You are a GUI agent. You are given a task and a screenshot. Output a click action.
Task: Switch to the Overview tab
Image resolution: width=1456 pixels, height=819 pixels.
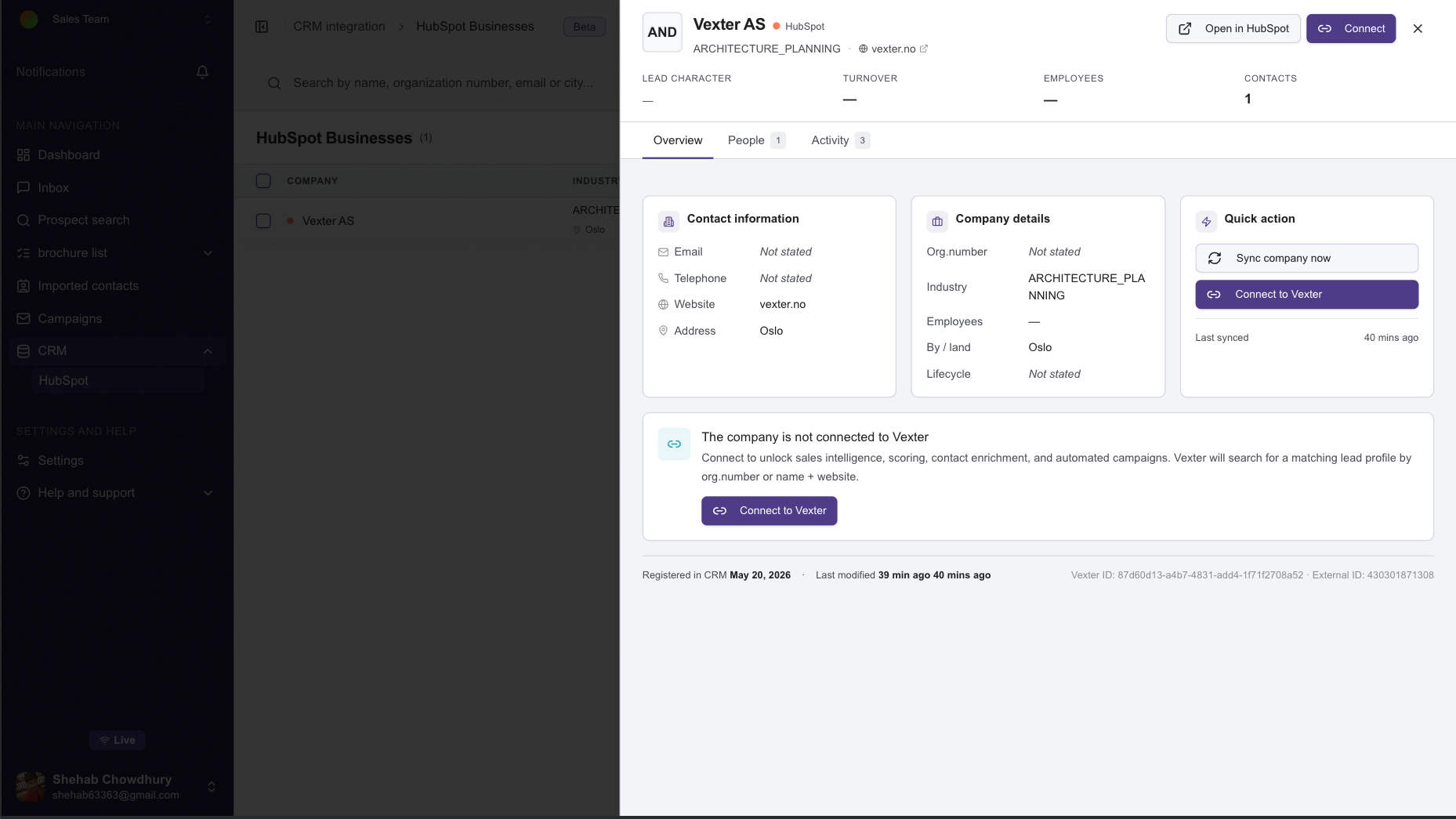(x=678, y=140)
